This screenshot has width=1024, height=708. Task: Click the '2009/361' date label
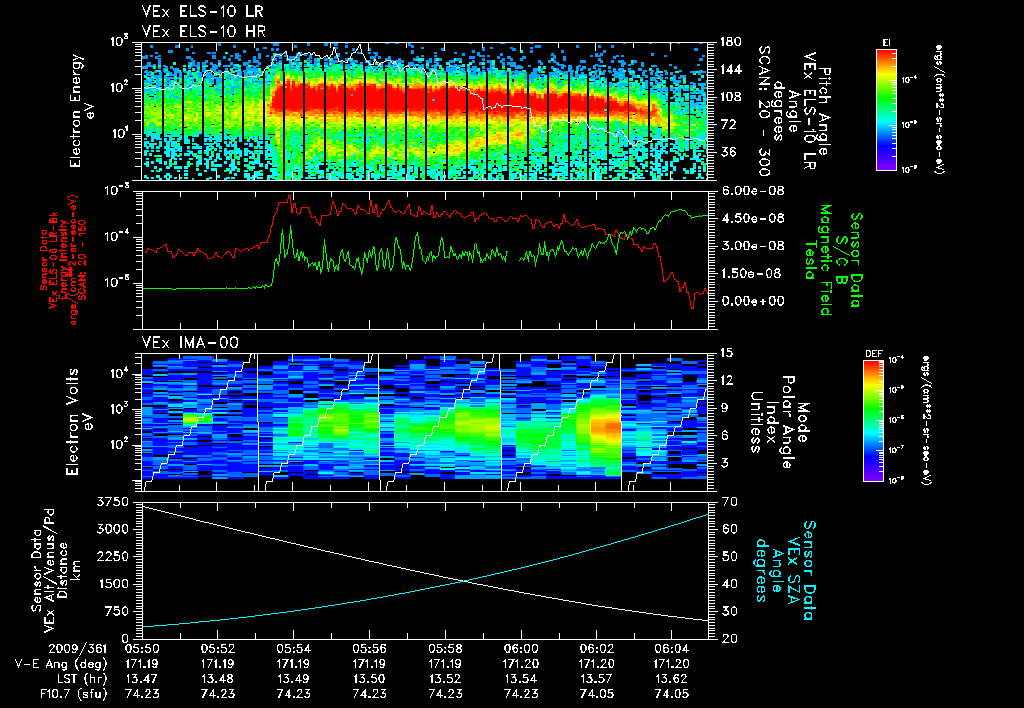pos(78,649)
